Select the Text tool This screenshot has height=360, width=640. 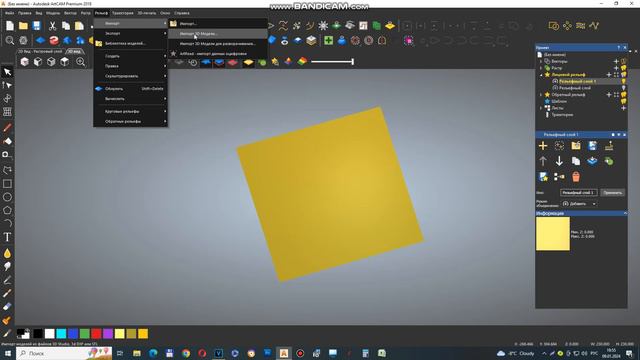click(x=7, y=237)
